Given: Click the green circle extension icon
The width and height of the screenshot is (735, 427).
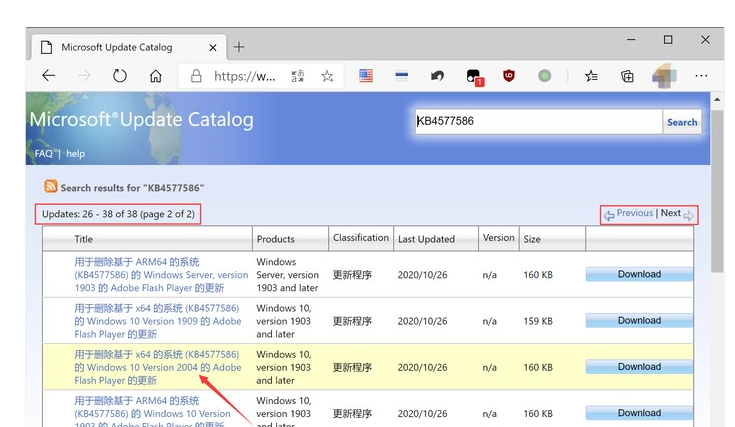Looking at the screenshot, I should 544,75.
